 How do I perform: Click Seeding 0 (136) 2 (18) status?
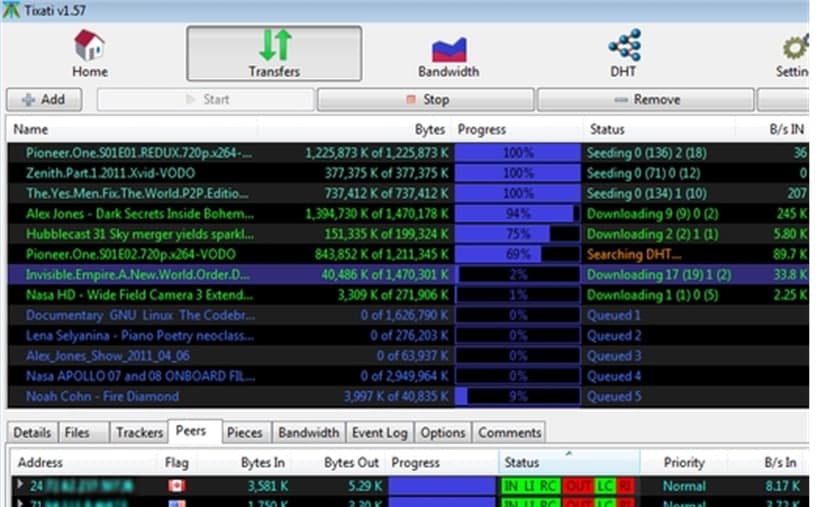[x=647, y=153]
